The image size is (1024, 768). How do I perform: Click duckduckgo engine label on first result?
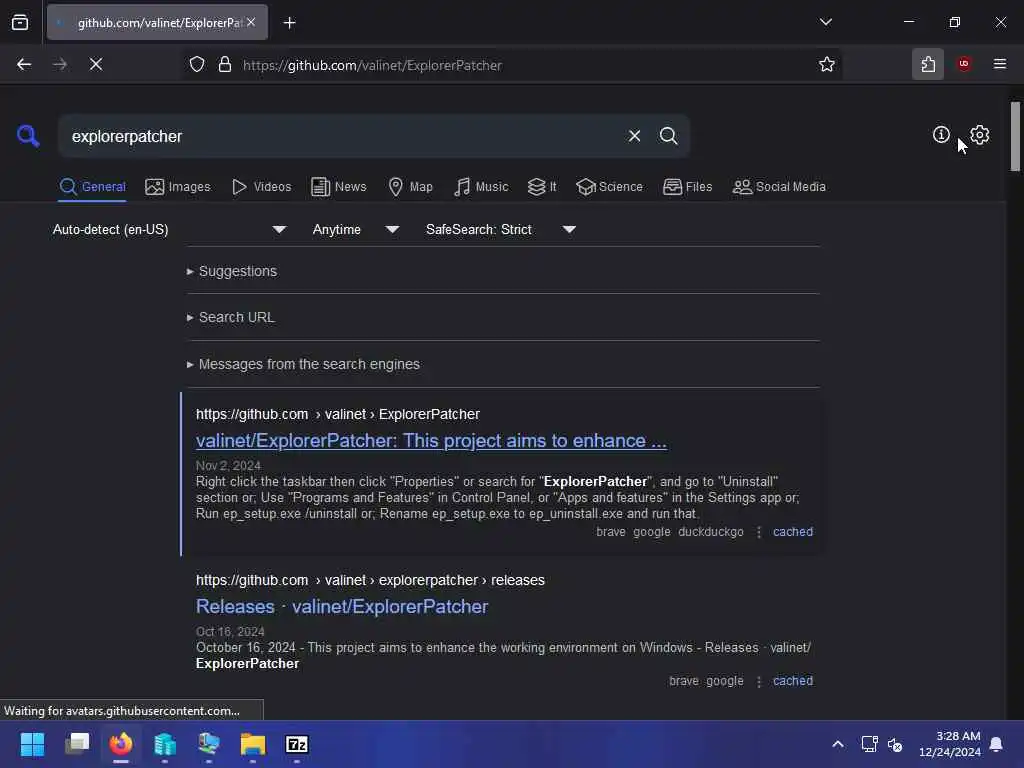click(711, 532)
